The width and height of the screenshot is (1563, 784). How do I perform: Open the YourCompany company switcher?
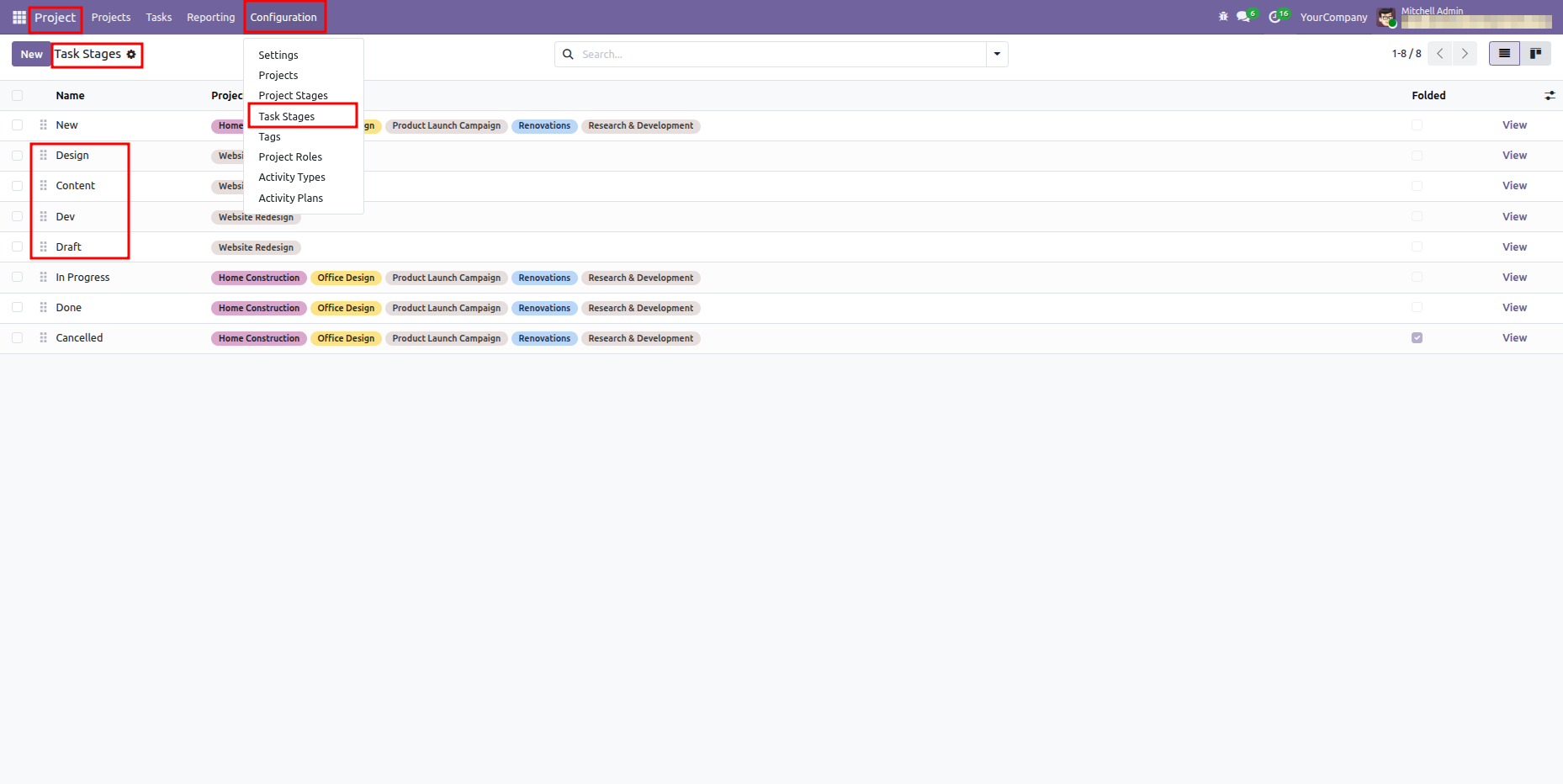[x=1333, y=17]
